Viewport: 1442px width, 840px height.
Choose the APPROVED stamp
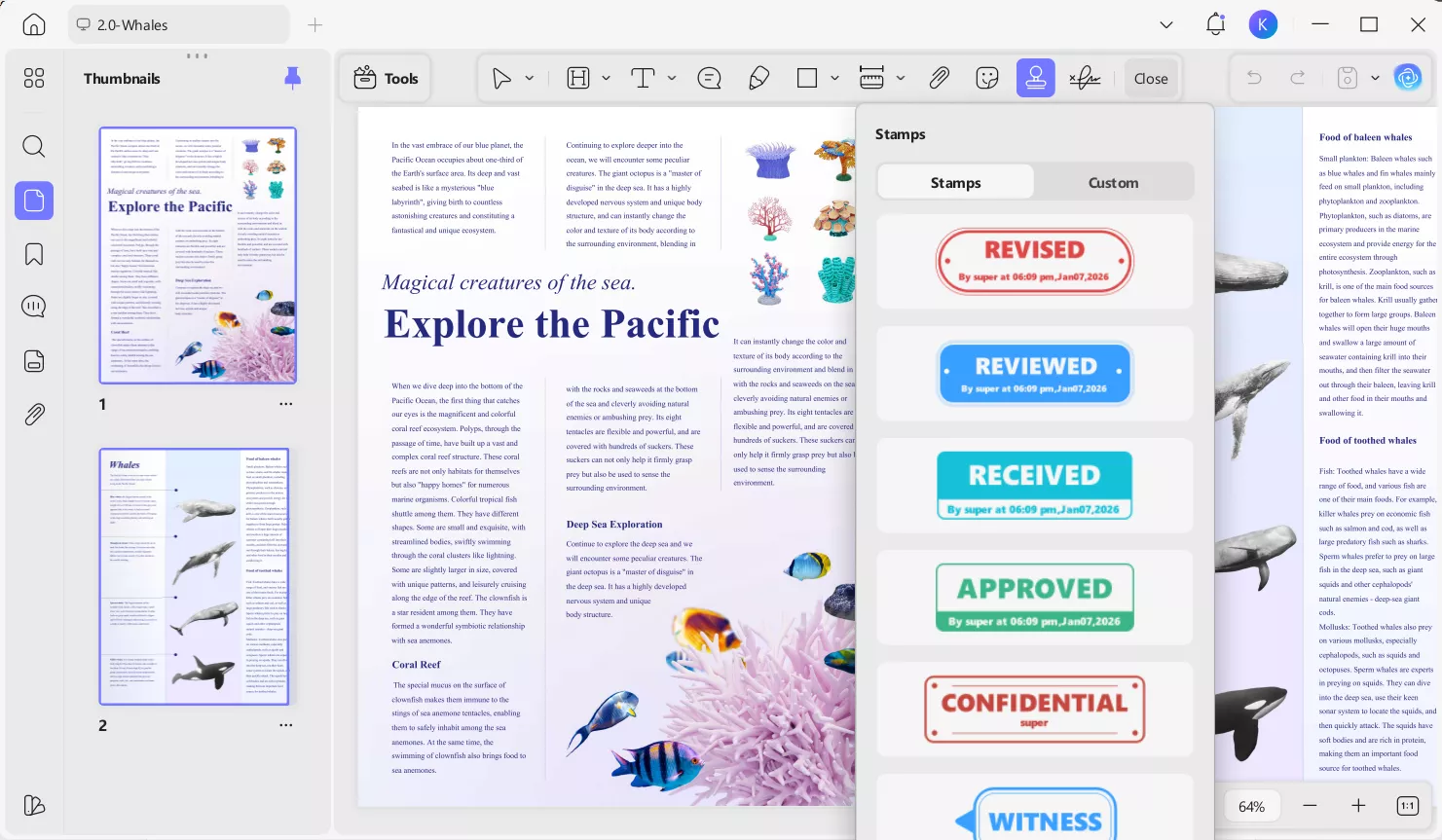(1034, 597)
